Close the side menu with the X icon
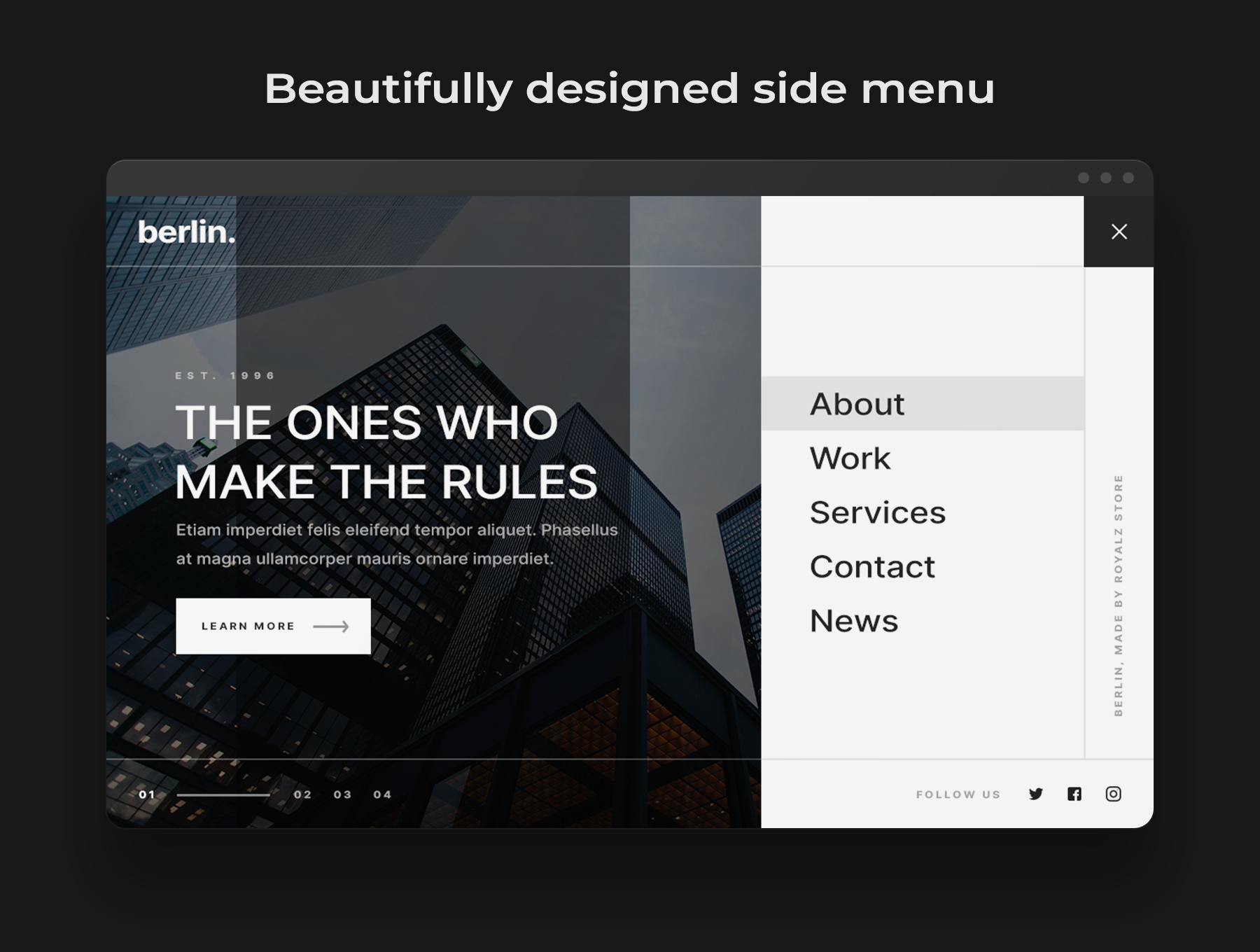 [x=1119, y=232]
